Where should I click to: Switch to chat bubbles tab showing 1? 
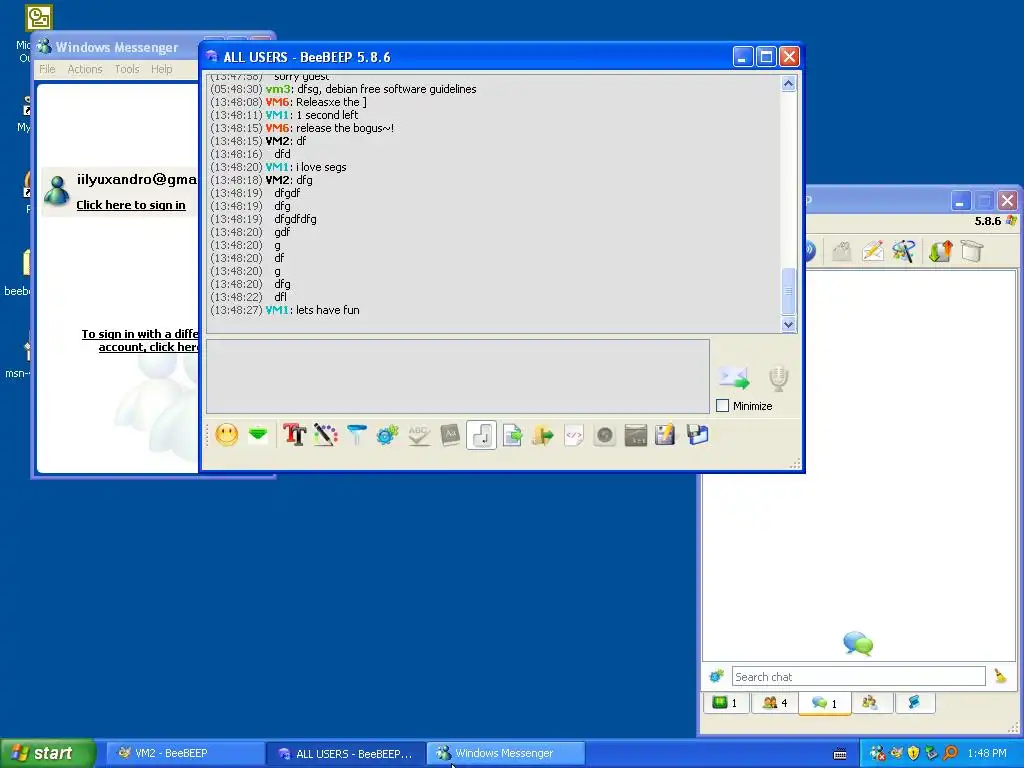[x=824, y=703]
